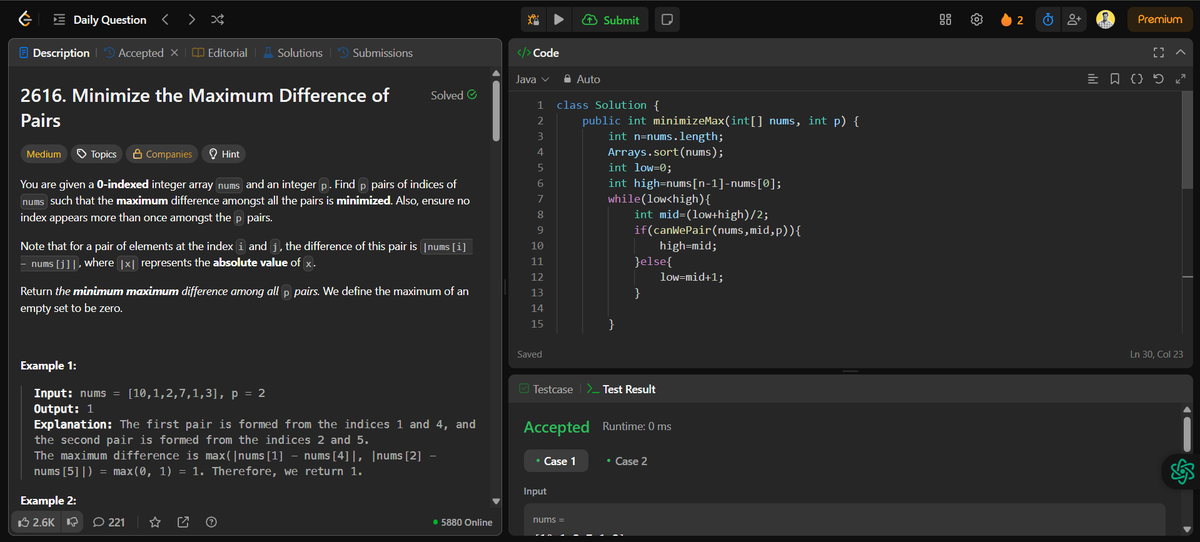Share the problem via the share icon
The height and width of the screenshot is (542, 1200).
click(x=183, y=522)
